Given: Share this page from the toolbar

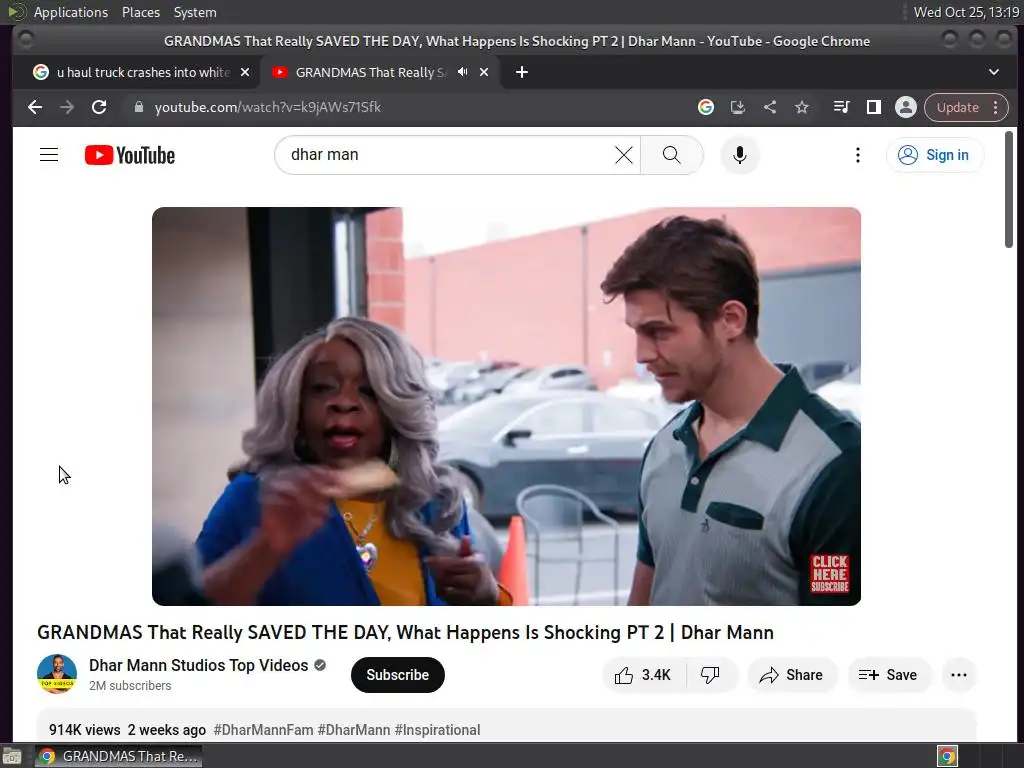Looking at the screenshot, I should tap(770, 107).
